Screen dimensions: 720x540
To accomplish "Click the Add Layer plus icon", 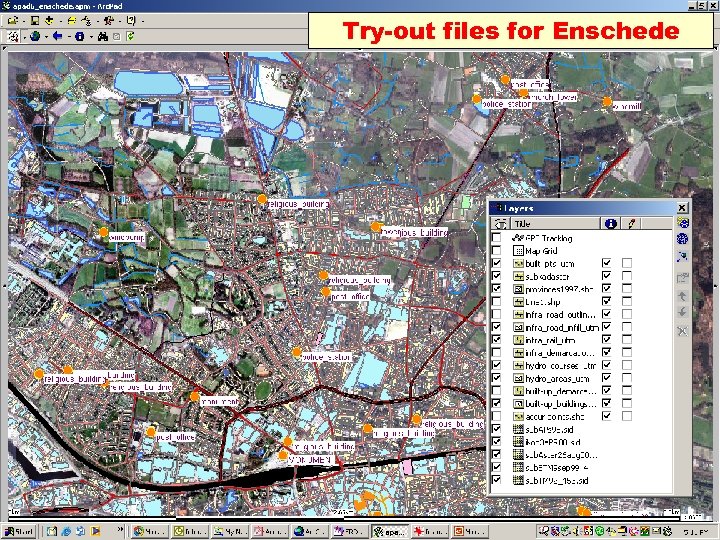I will pos(49,21).
